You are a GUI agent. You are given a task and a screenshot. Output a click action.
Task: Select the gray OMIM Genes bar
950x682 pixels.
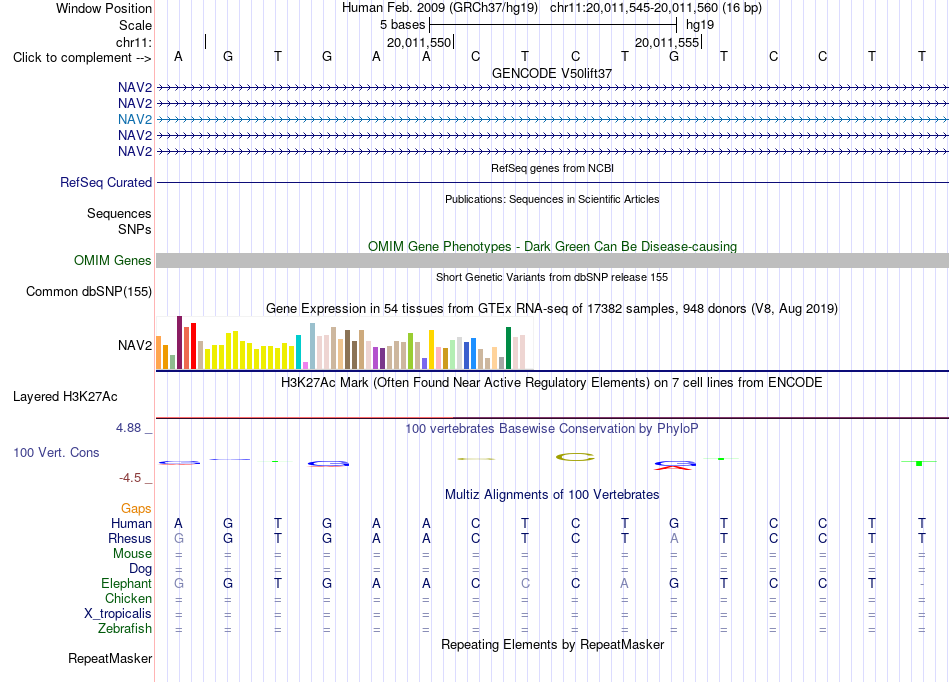pos(552,260)
